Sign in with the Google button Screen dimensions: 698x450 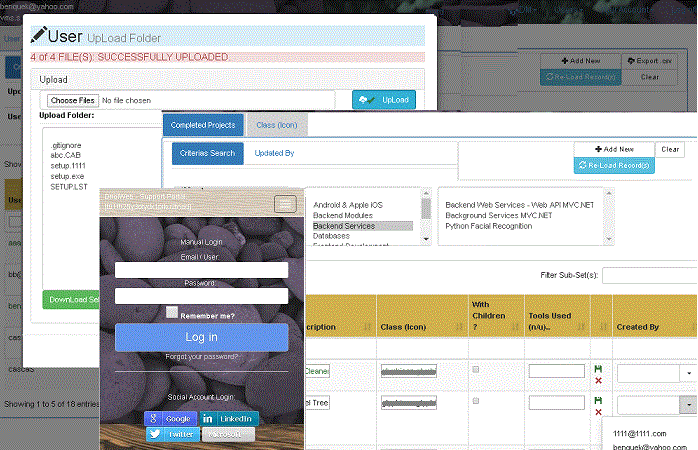click(168, 418)
